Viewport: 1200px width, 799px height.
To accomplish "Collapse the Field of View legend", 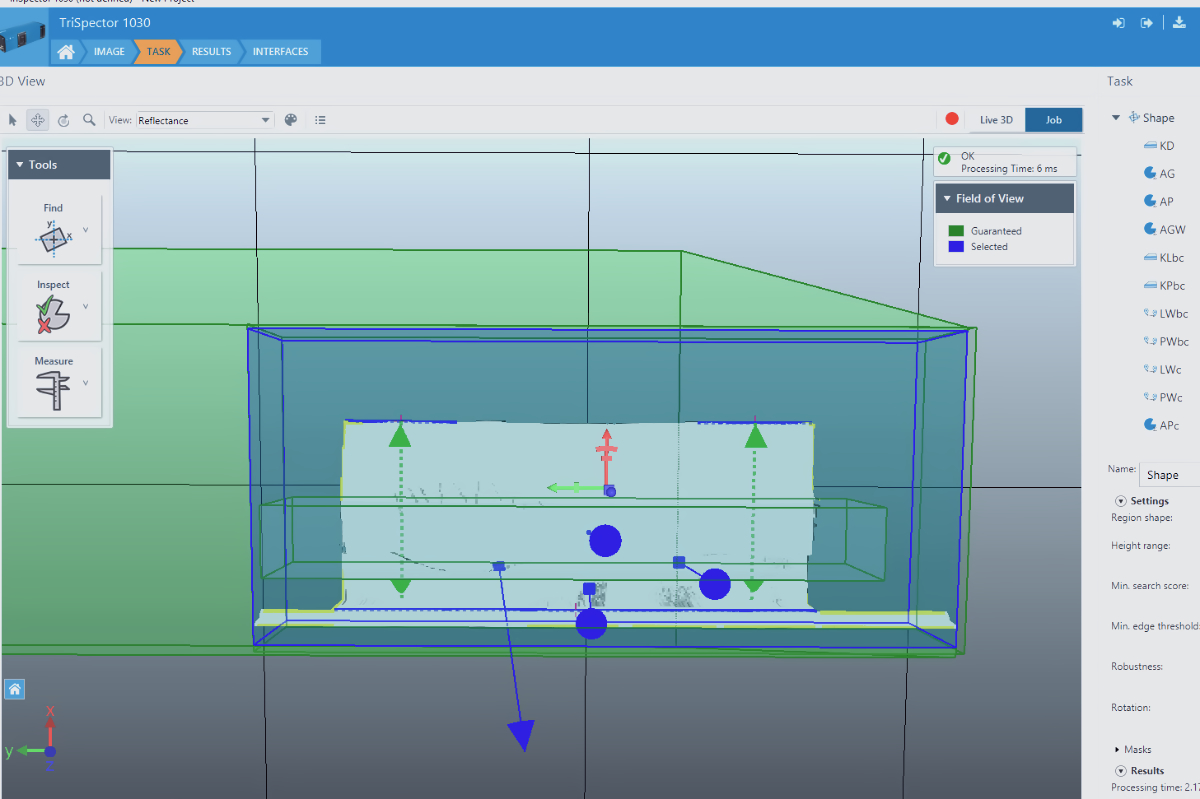I will (x=945, y=198).
